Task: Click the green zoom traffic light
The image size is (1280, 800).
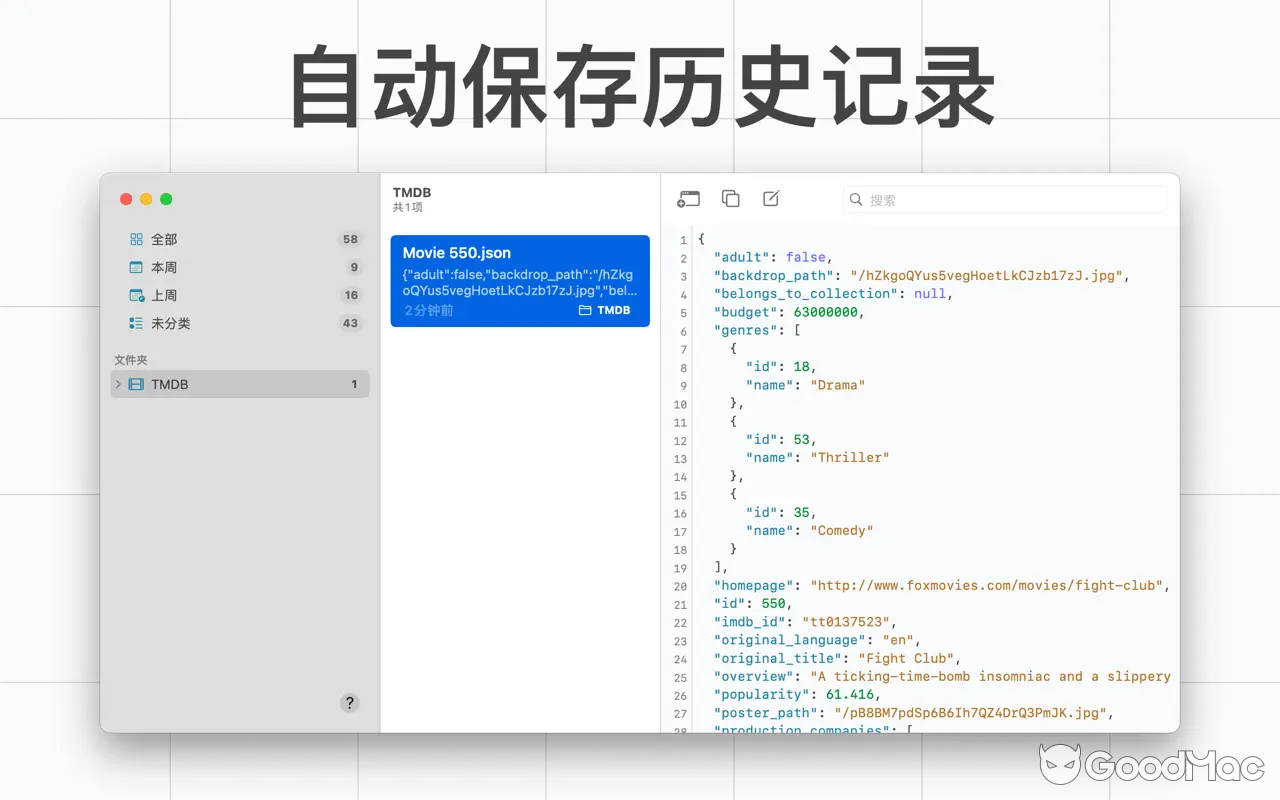Action: click(x=166, y=199)
